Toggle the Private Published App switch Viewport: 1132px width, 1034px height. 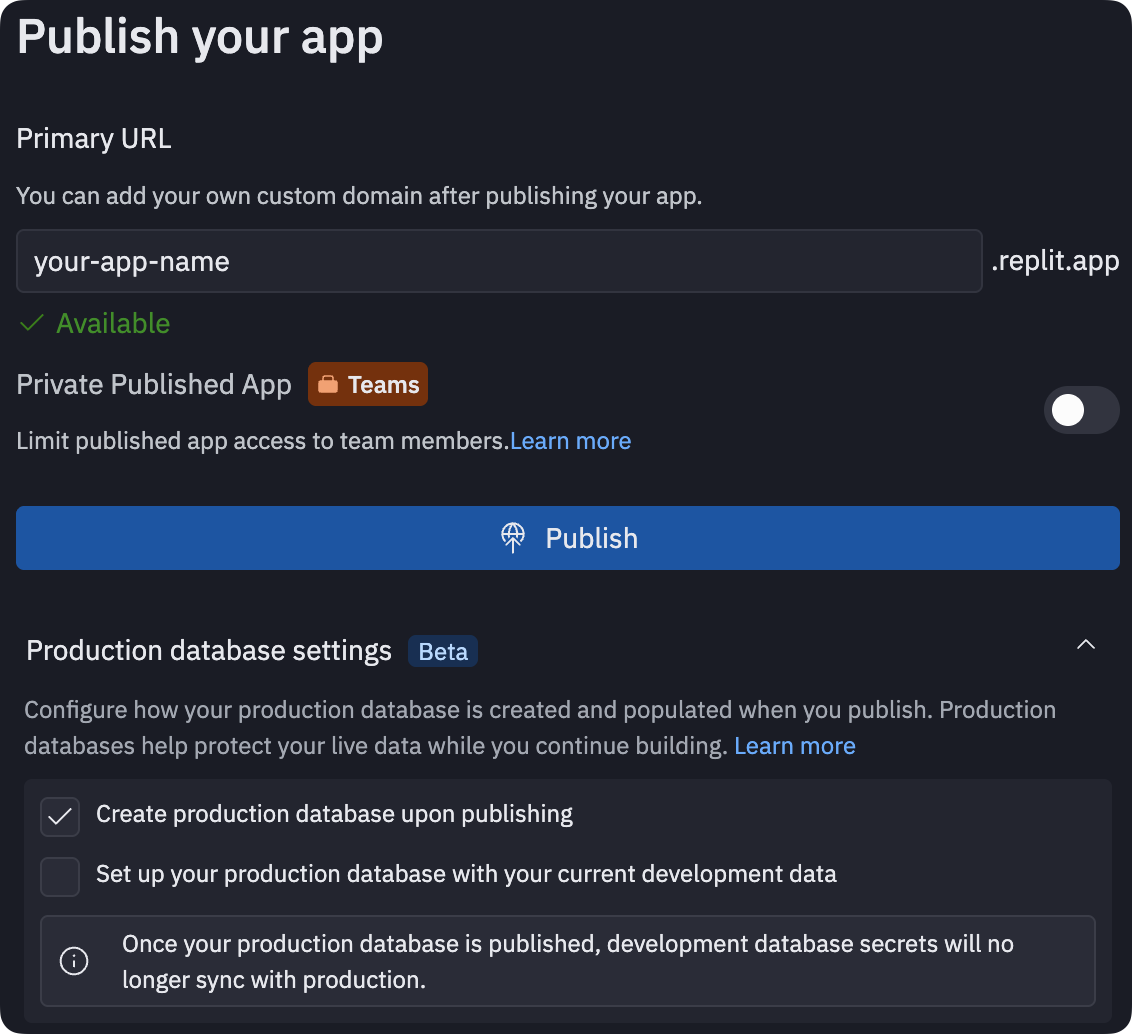click(x=1080, y=410)
